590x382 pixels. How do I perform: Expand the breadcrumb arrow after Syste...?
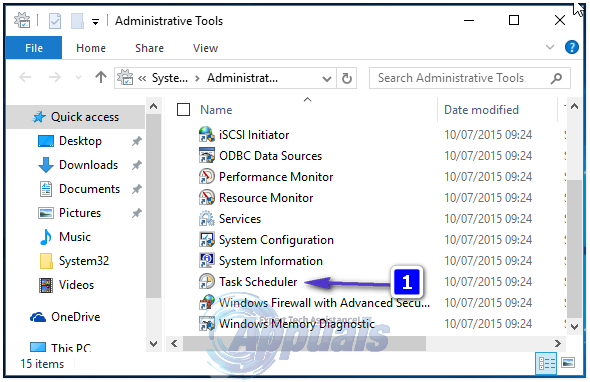click(197, 79)
